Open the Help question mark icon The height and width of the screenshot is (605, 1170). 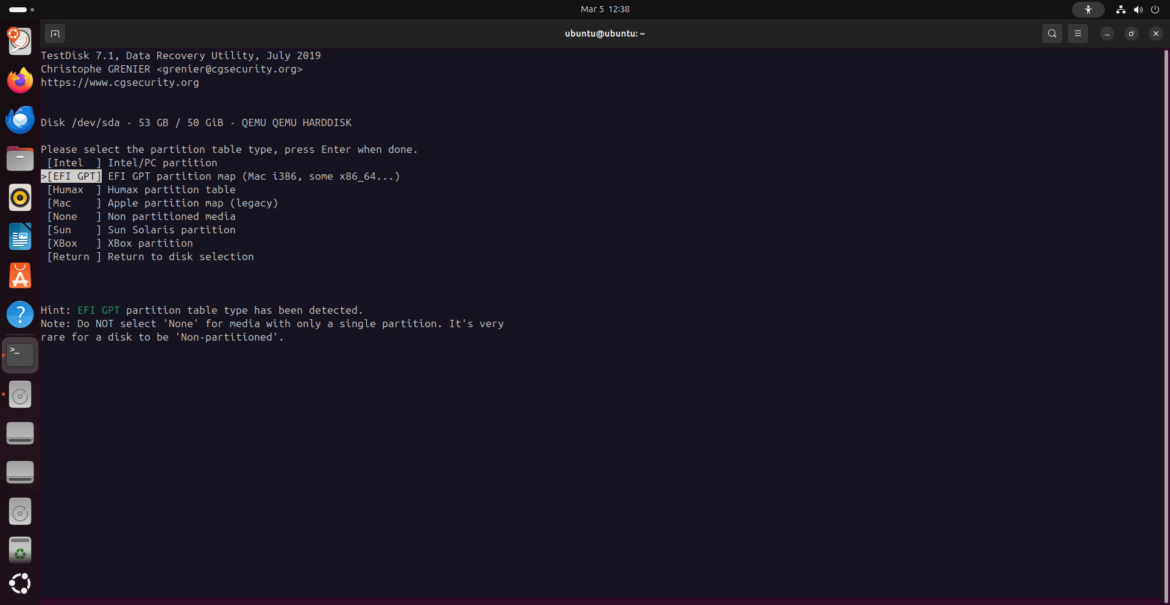(x=20, y=315)
